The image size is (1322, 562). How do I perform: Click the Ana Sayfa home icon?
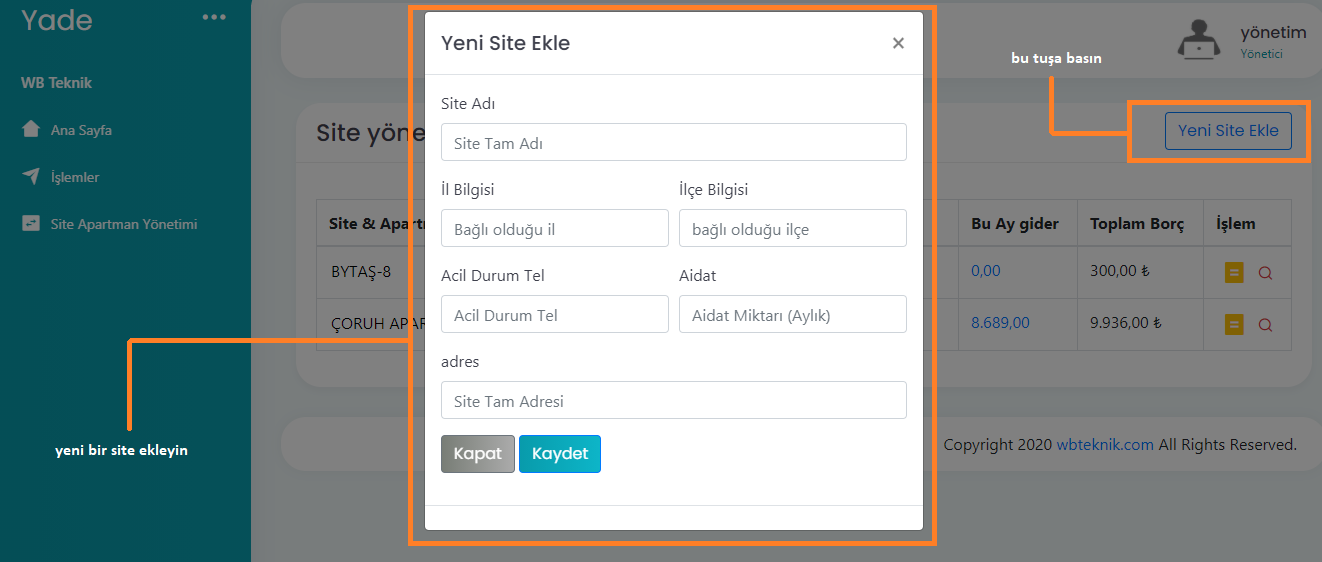coord(31,130)
